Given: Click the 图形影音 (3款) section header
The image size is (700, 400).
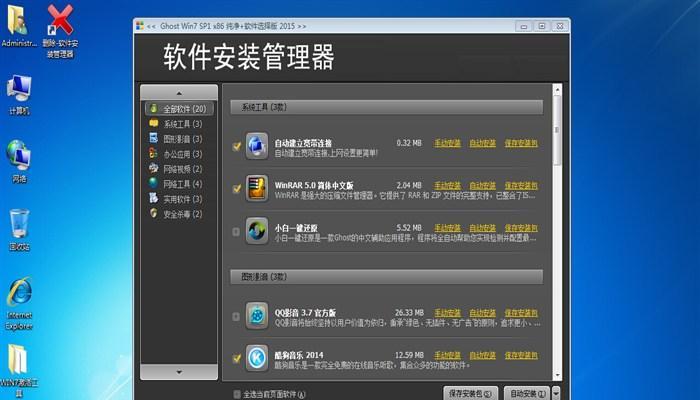Looking at the screenshot, I should [x=387, y=277].
